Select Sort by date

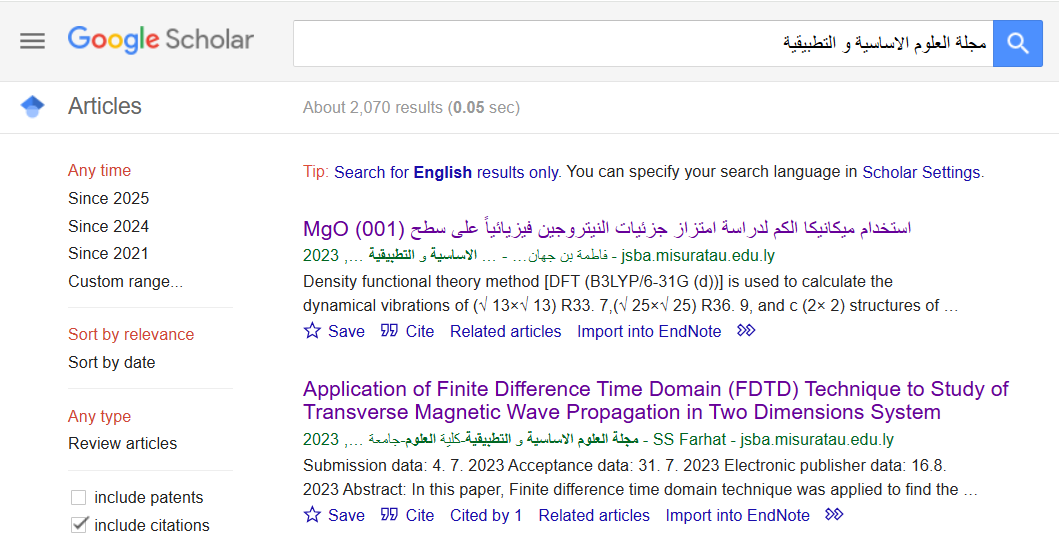[111, 362]
